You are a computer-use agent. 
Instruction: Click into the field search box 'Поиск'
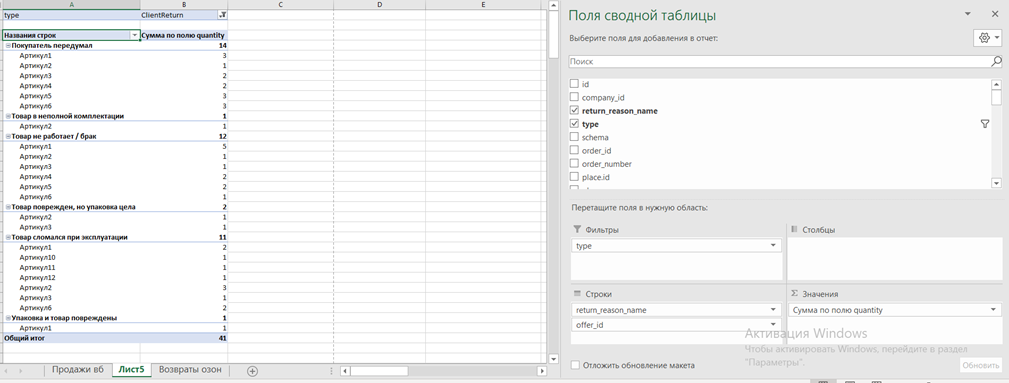pyautogui.click(x=780, y=61)
